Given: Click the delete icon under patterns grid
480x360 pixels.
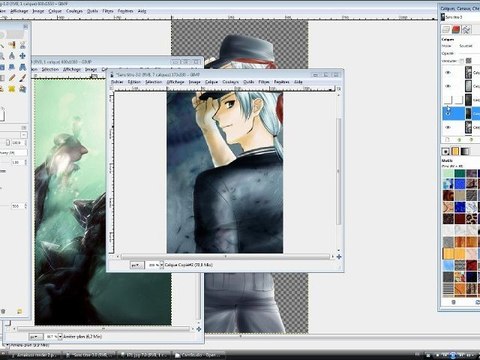Looking at the screenshot, I should (x=453, y=302).
